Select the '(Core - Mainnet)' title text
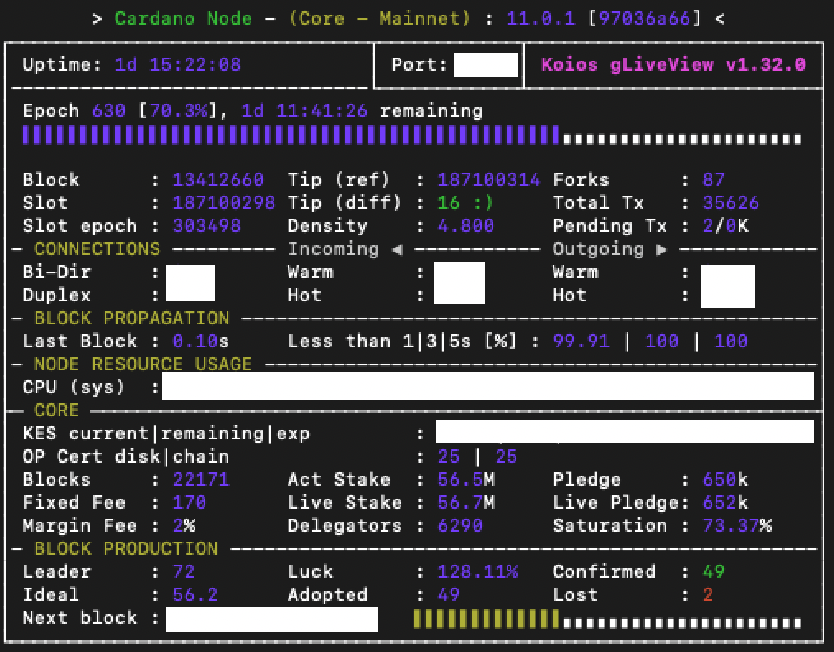Viewport: 834px width, 652px height. click(380, 19)
